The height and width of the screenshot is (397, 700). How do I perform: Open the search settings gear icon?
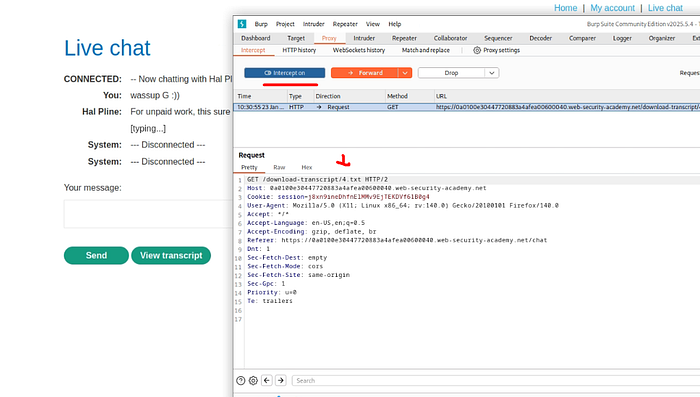point(253,380)
